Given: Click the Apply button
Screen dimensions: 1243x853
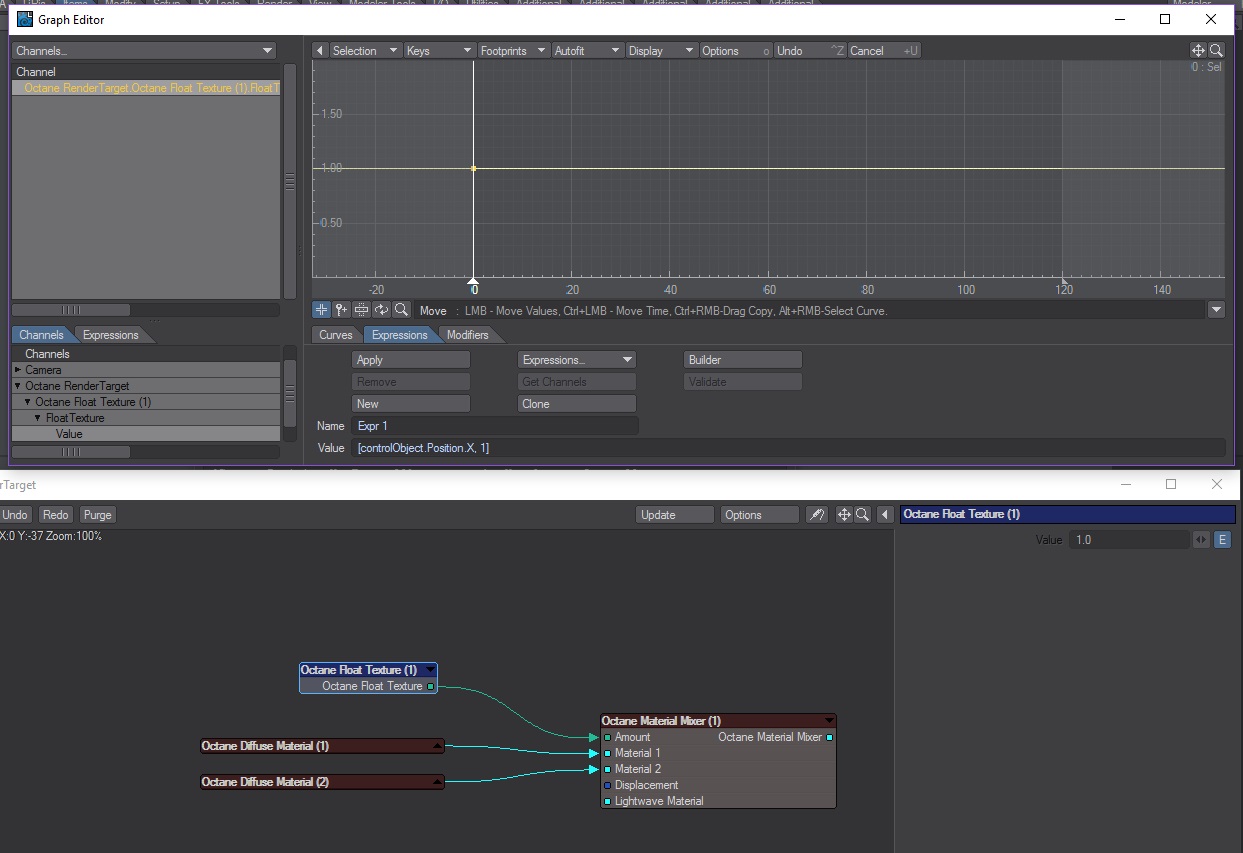Looking at the screenshot, I should [x=411, y=360].
